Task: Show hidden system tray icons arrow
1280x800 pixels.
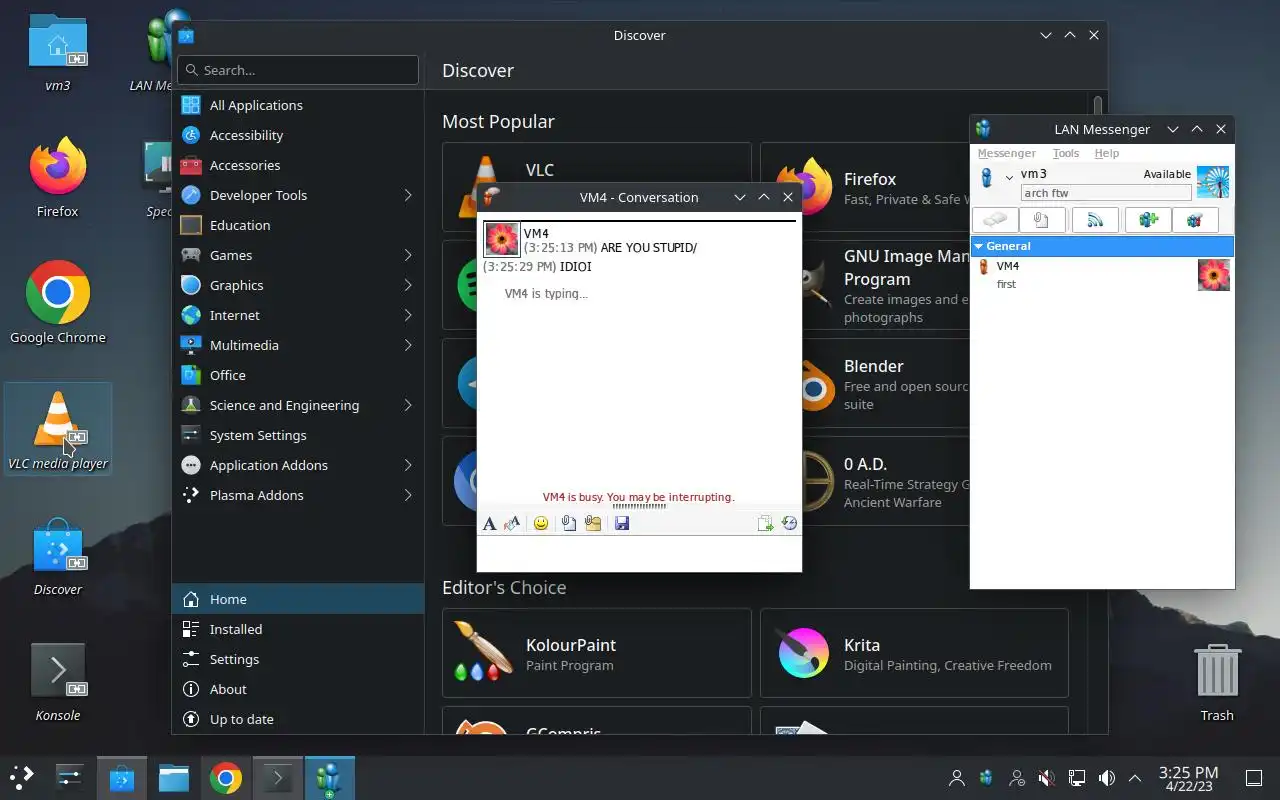Action: (1135, 777)
